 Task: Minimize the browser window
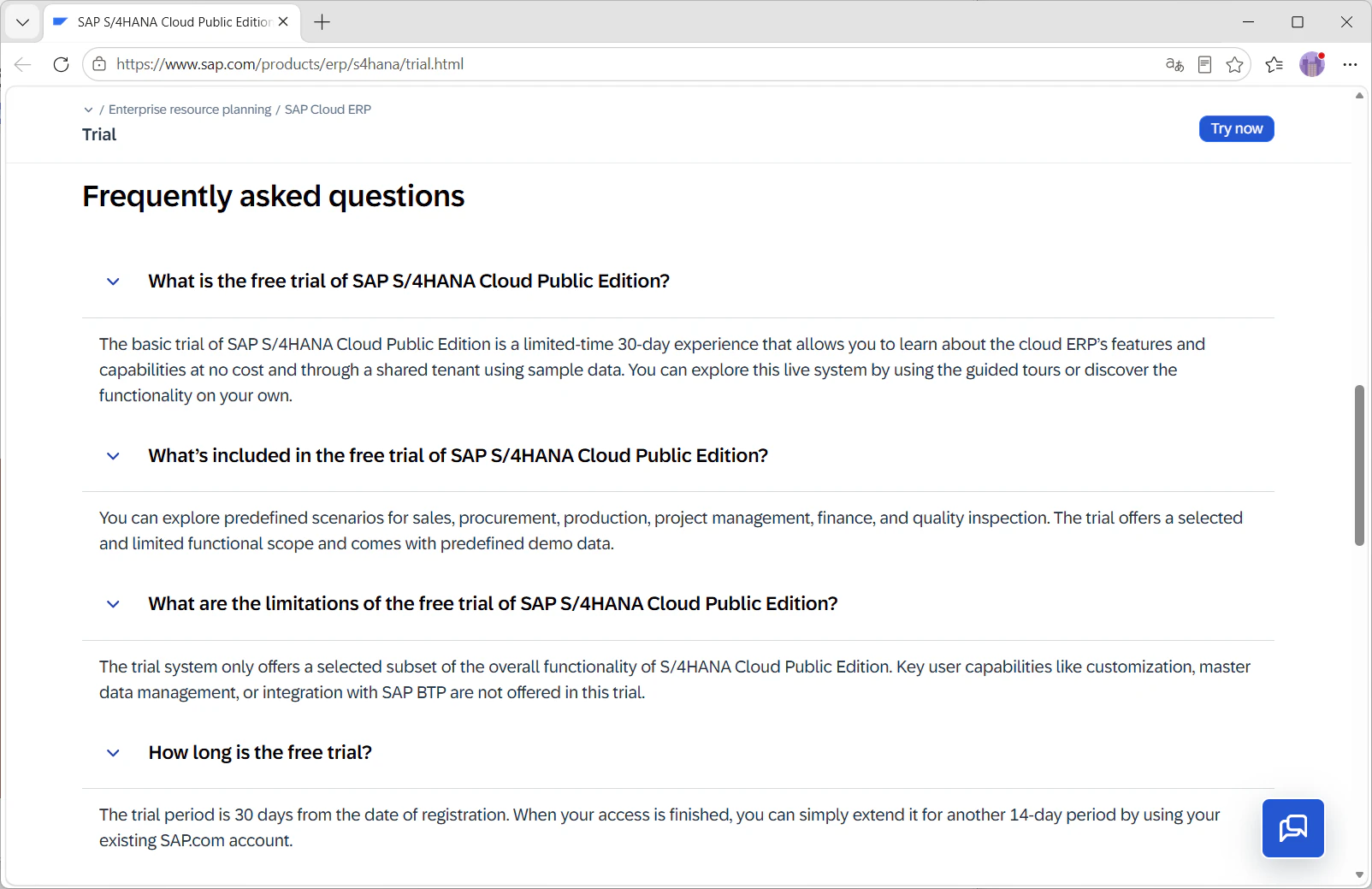(1248, 22)
